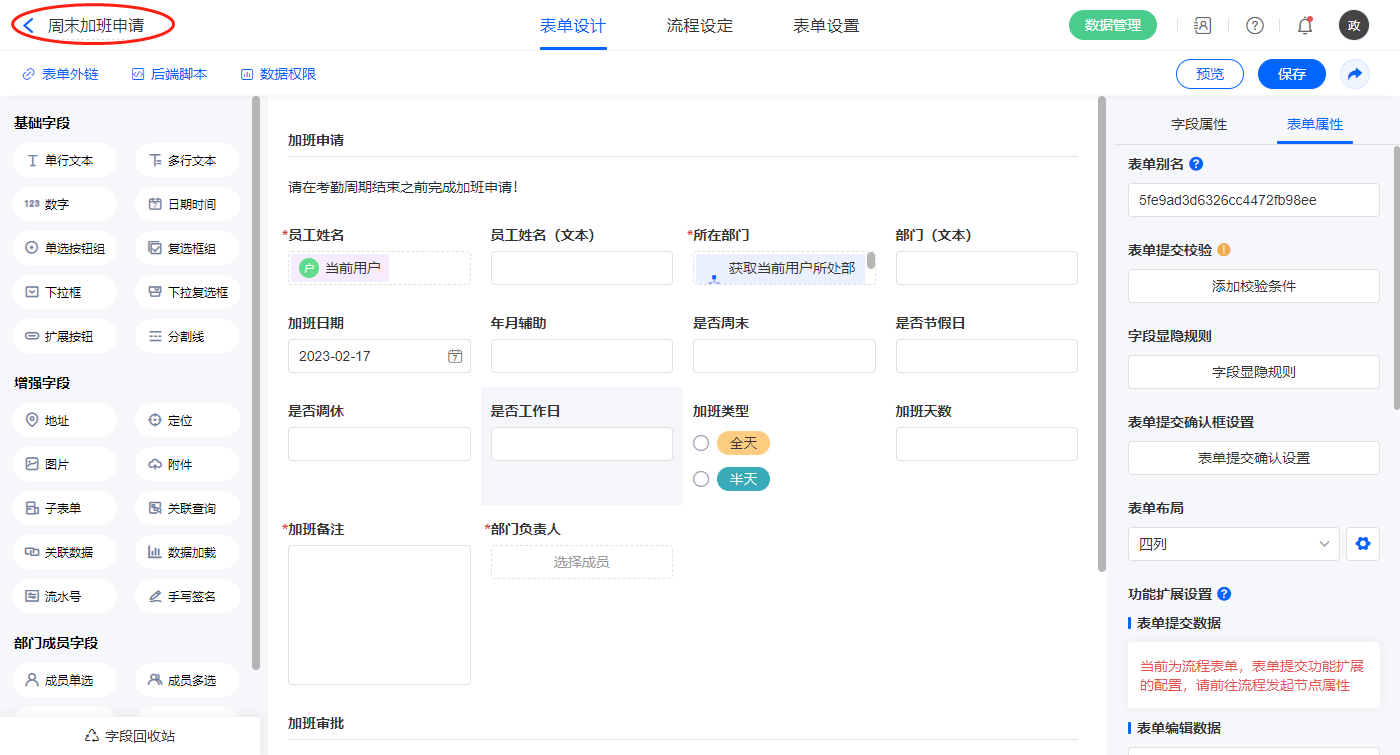Screen dimensions: 1400x755
Task: Add the 下拉框 field component
Action: coord(64,292)
